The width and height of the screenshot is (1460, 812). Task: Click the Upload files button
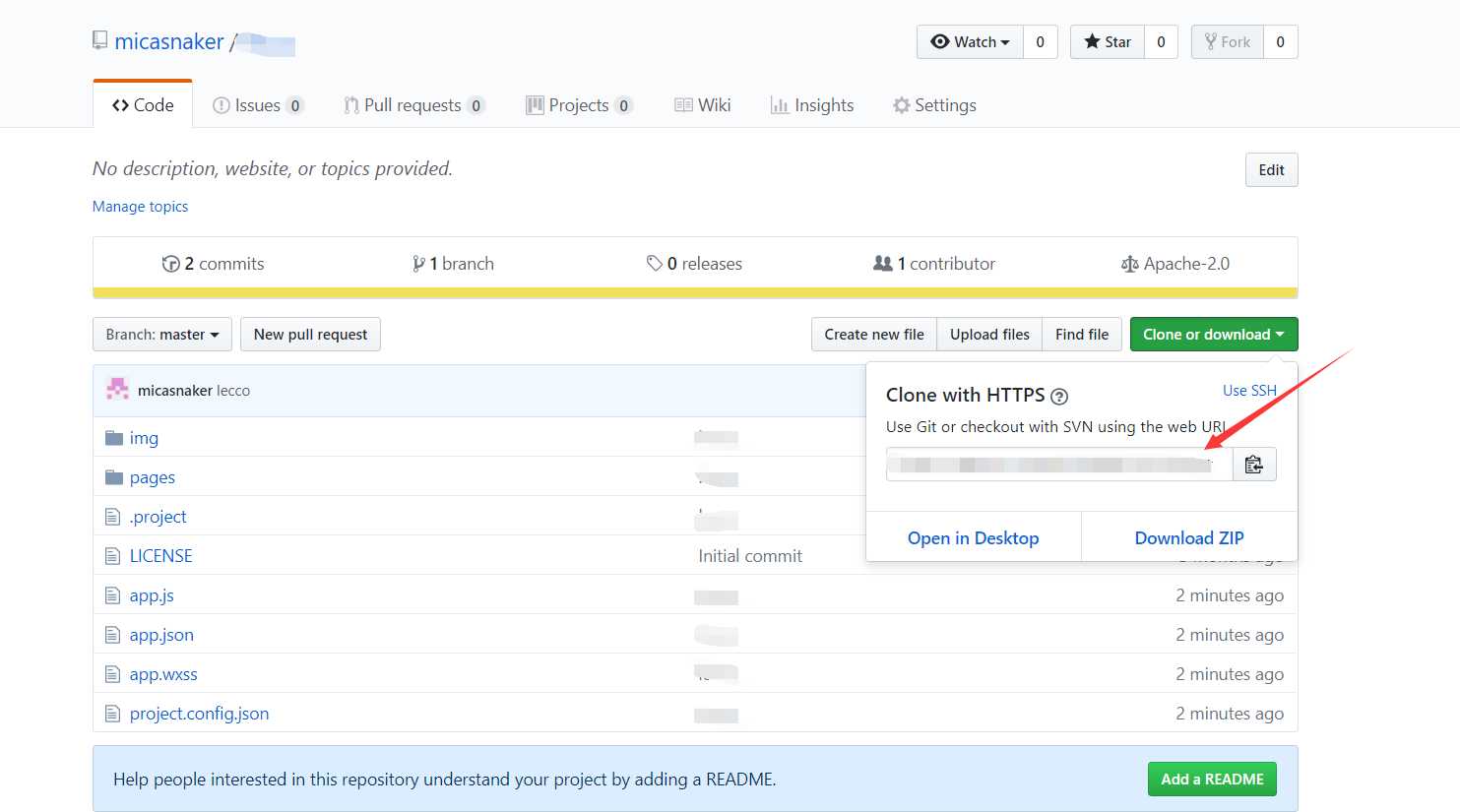point(989,335)
